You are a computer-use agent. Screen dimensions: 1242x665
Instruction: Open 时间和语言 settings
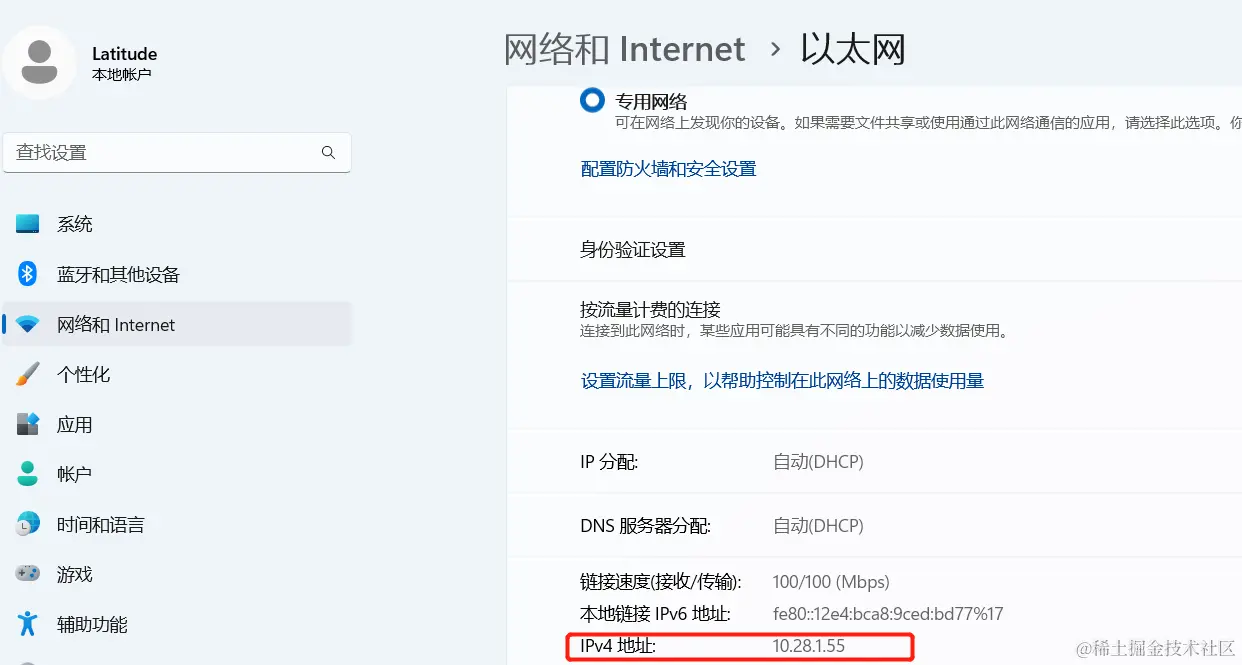(x=177, y=524)
